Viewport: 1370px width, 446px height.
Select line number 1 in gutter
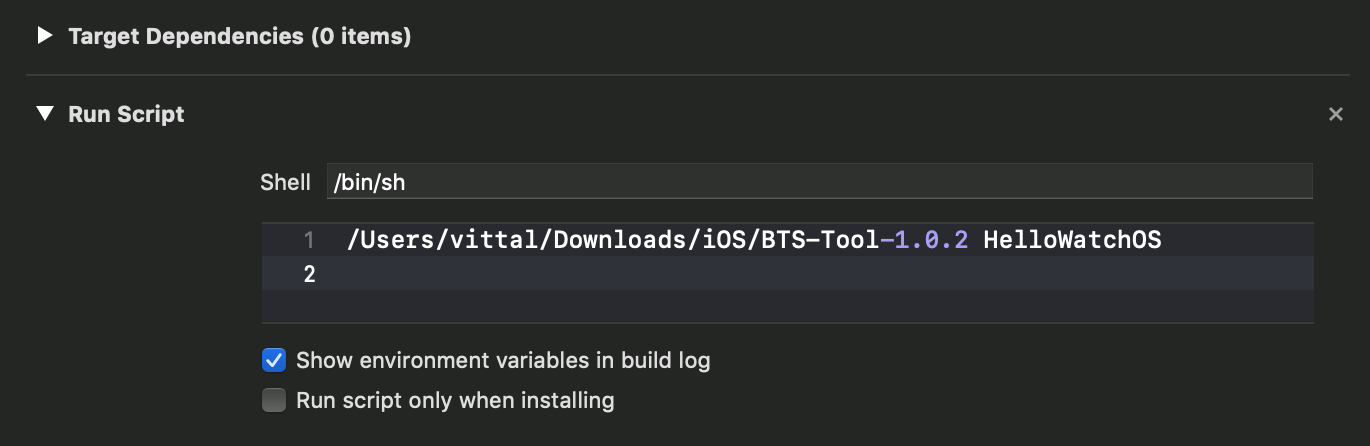[309, 241]
